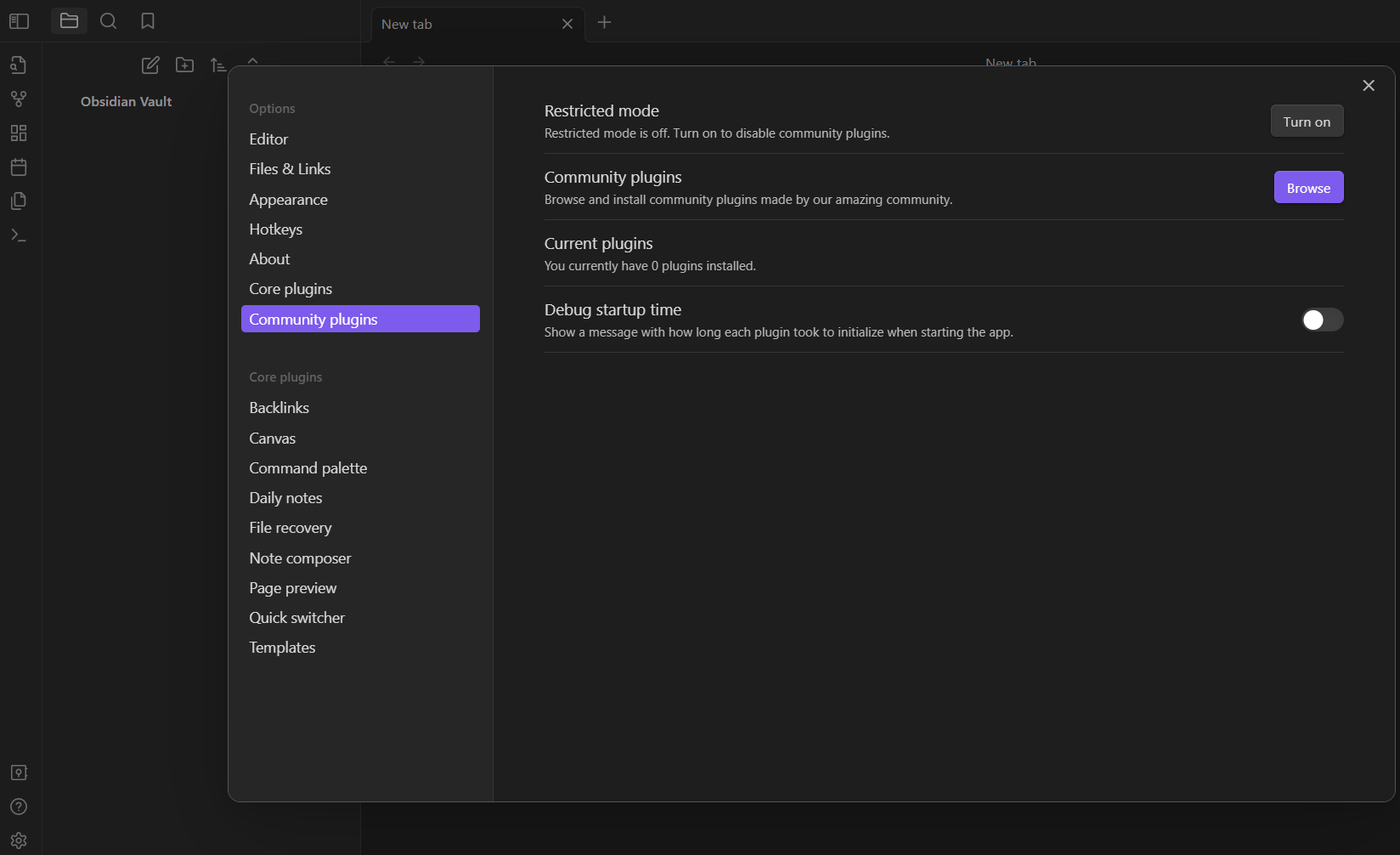Open Backlinks plugin options
Viewport: 1400px width, 855px height.
pos(360,408)
